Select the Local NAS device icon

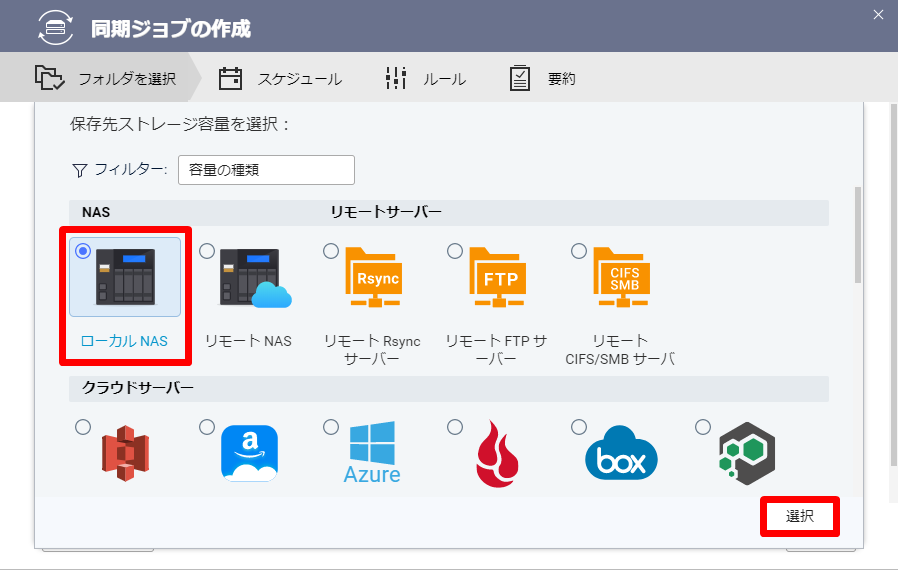click(125, 277)
